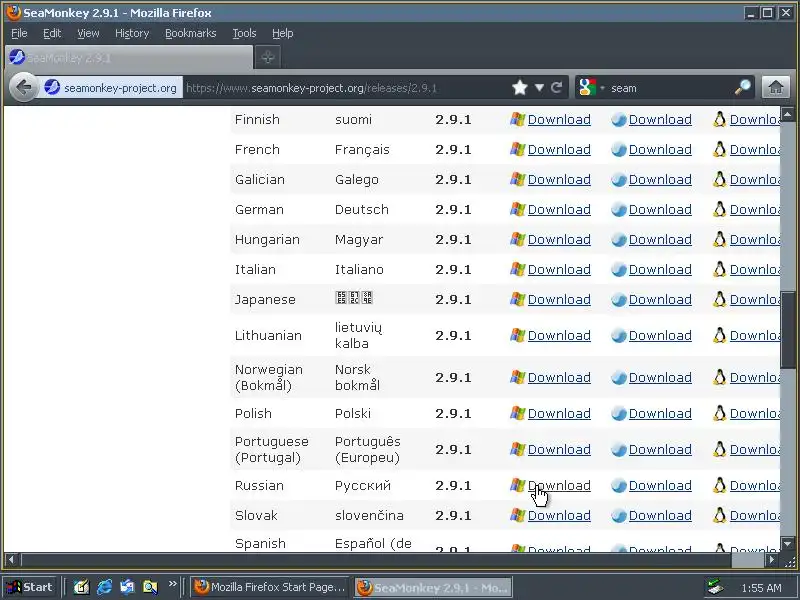Click the Windows icon in the Polish row
This screenshot has width=800, height=600.
click(x=517, y=413)
